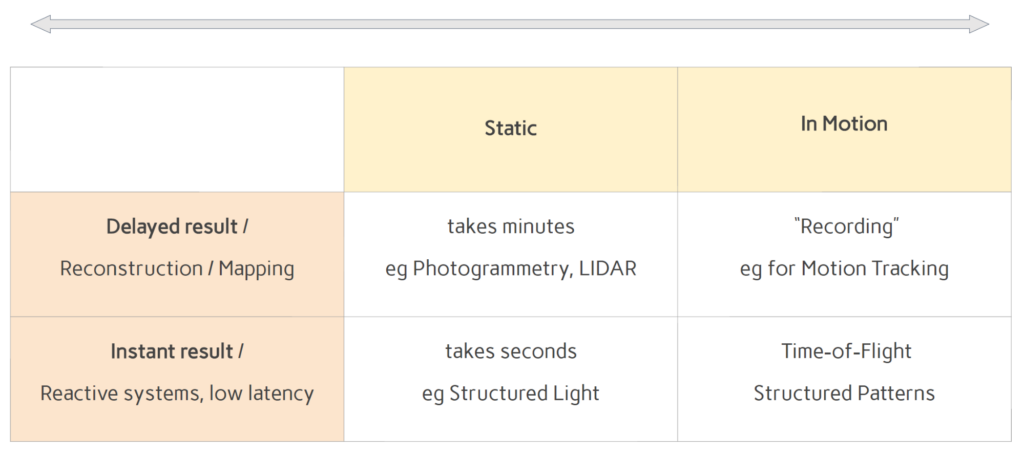This screenshot has width=1024, height=455.
Task: Click the "Reconstruction / Mapping" text
Action: coord(177,268)
